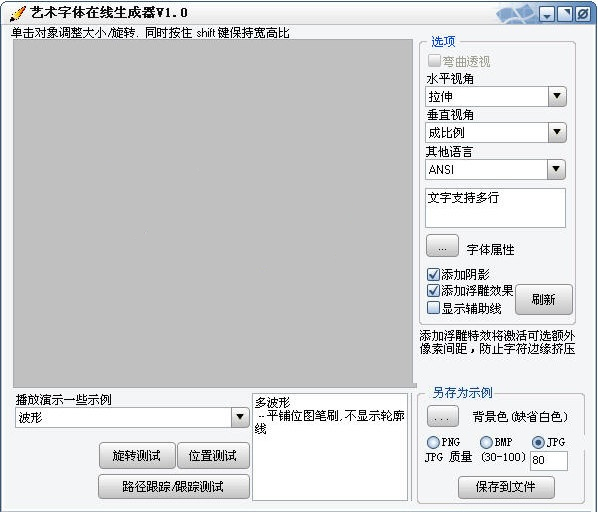
Task: Click the 字体属性 label text
Action: point(490,250)
